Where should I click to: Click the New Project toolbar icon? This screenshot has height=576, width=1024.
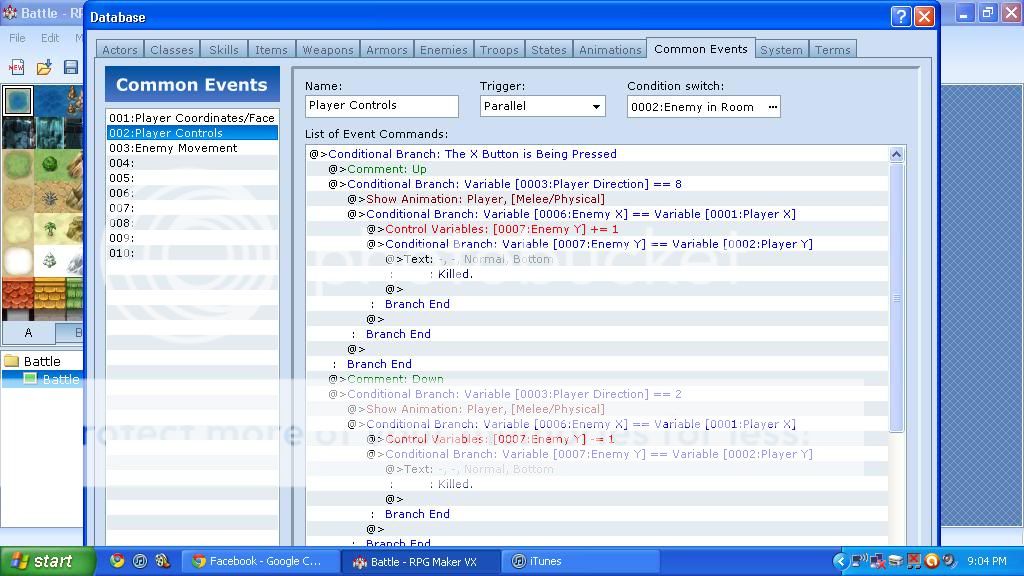17,67
